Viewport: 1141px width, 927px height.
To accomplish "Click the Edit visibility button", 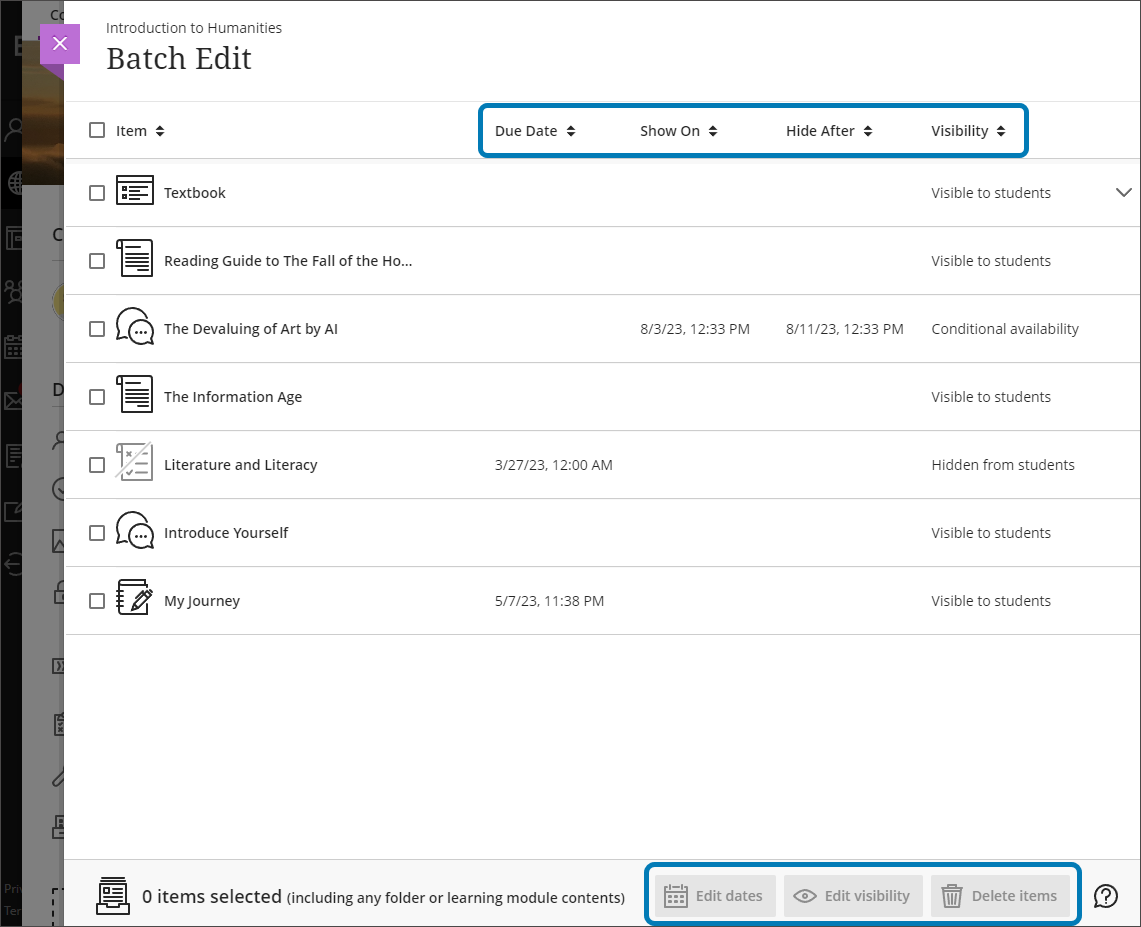I will point(853,896).
